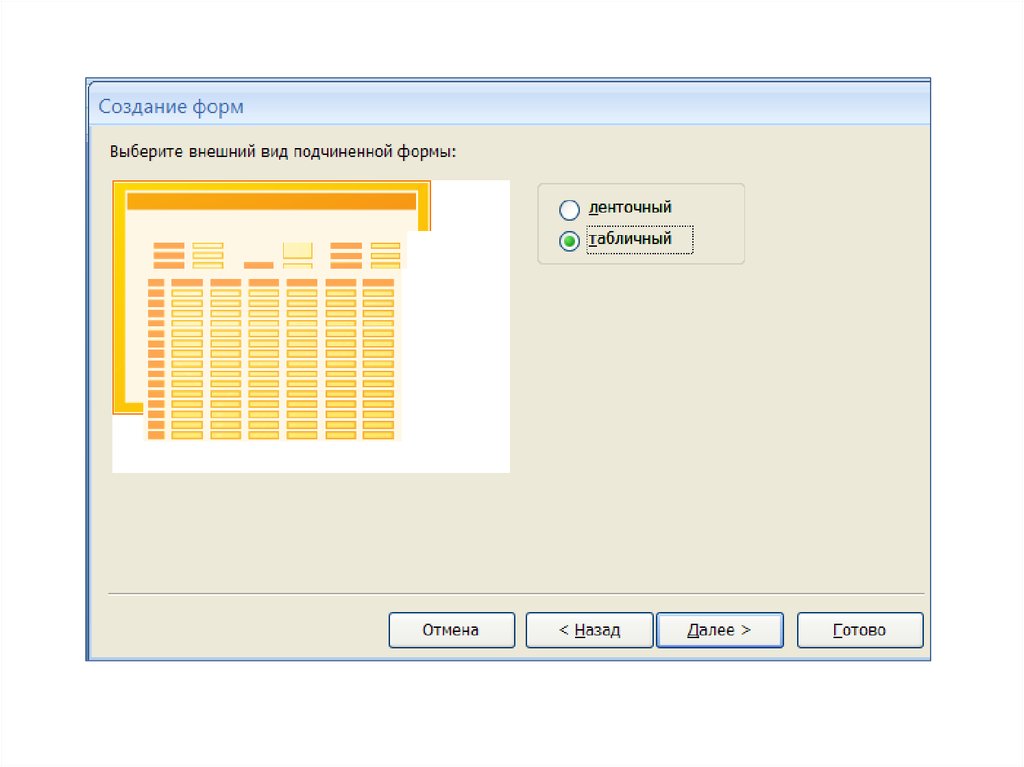Click the Выберите внешний вид instruction text
This screenshot has width=1024, height=767.
pyautogui.click(x=282, y=153)
